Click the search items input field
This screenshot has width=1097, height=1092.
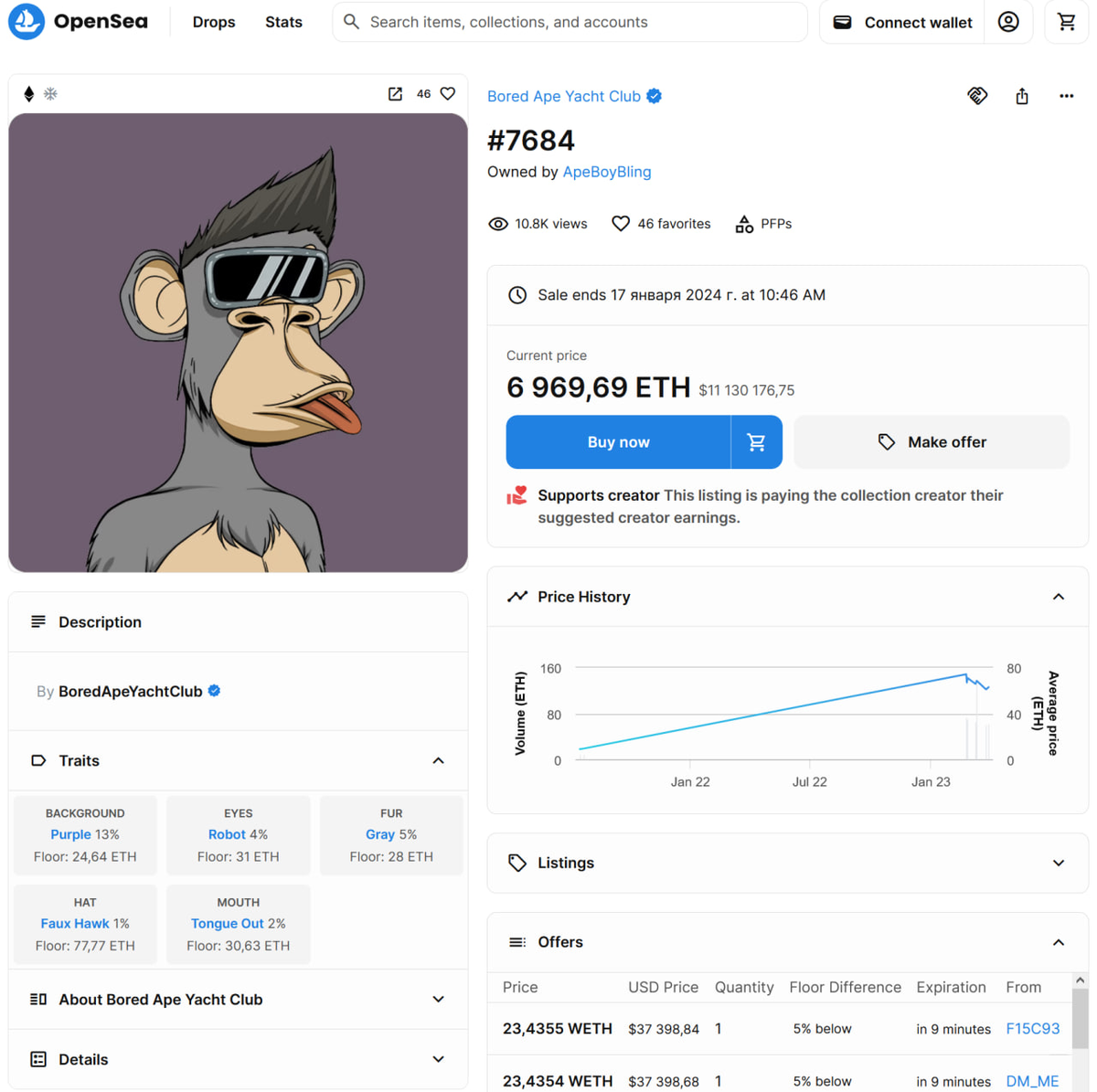pos(570,22)
